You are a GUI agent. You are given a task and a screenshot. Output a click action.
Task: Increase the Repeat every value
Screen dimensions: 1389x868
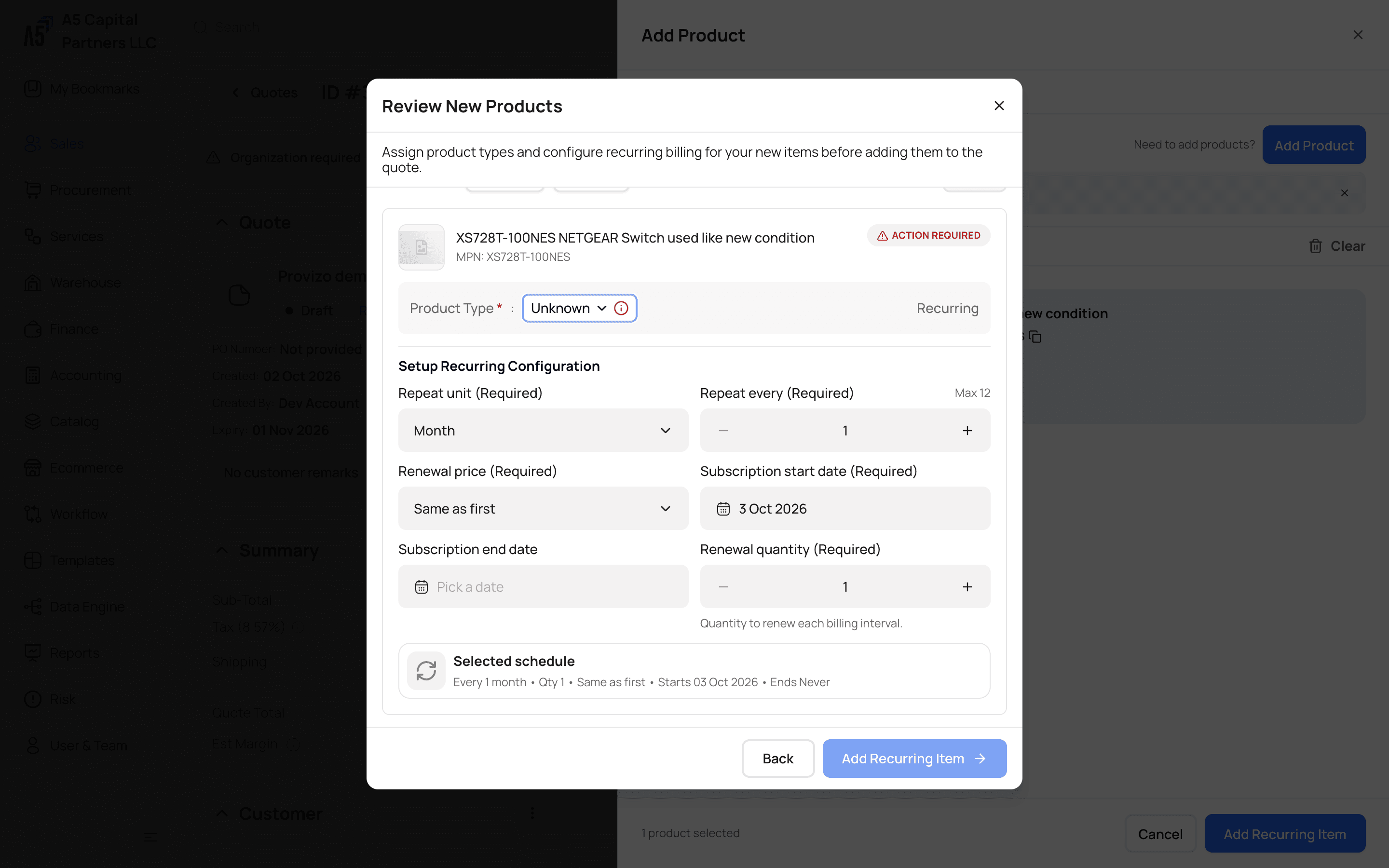click(967, 431)
